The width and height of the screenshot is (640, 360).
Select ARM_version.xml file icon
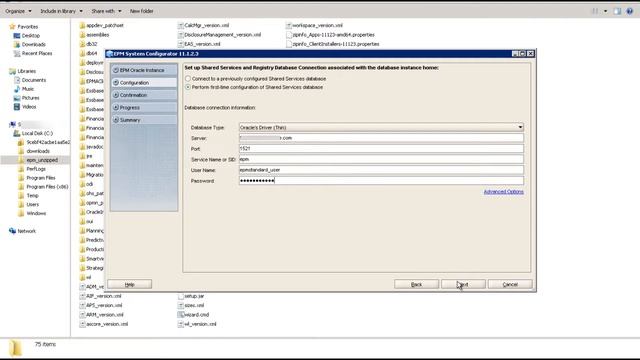[x=82, y=315]
